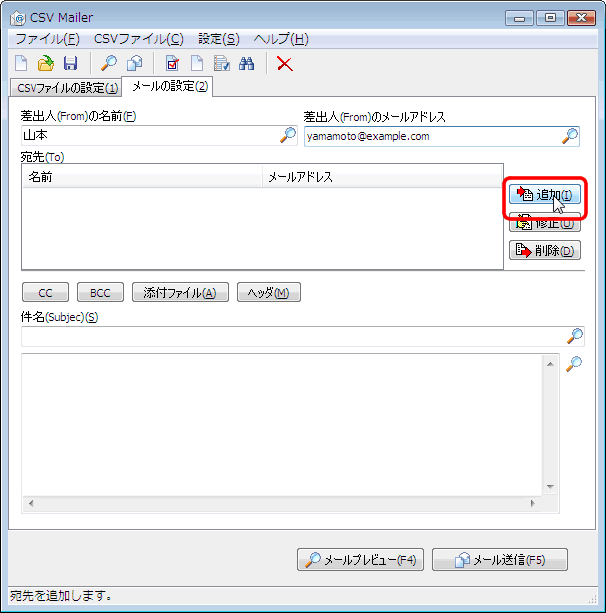Click the save floppy disk icon
This screenshot has width=606, height=613.
click(70, 64)
